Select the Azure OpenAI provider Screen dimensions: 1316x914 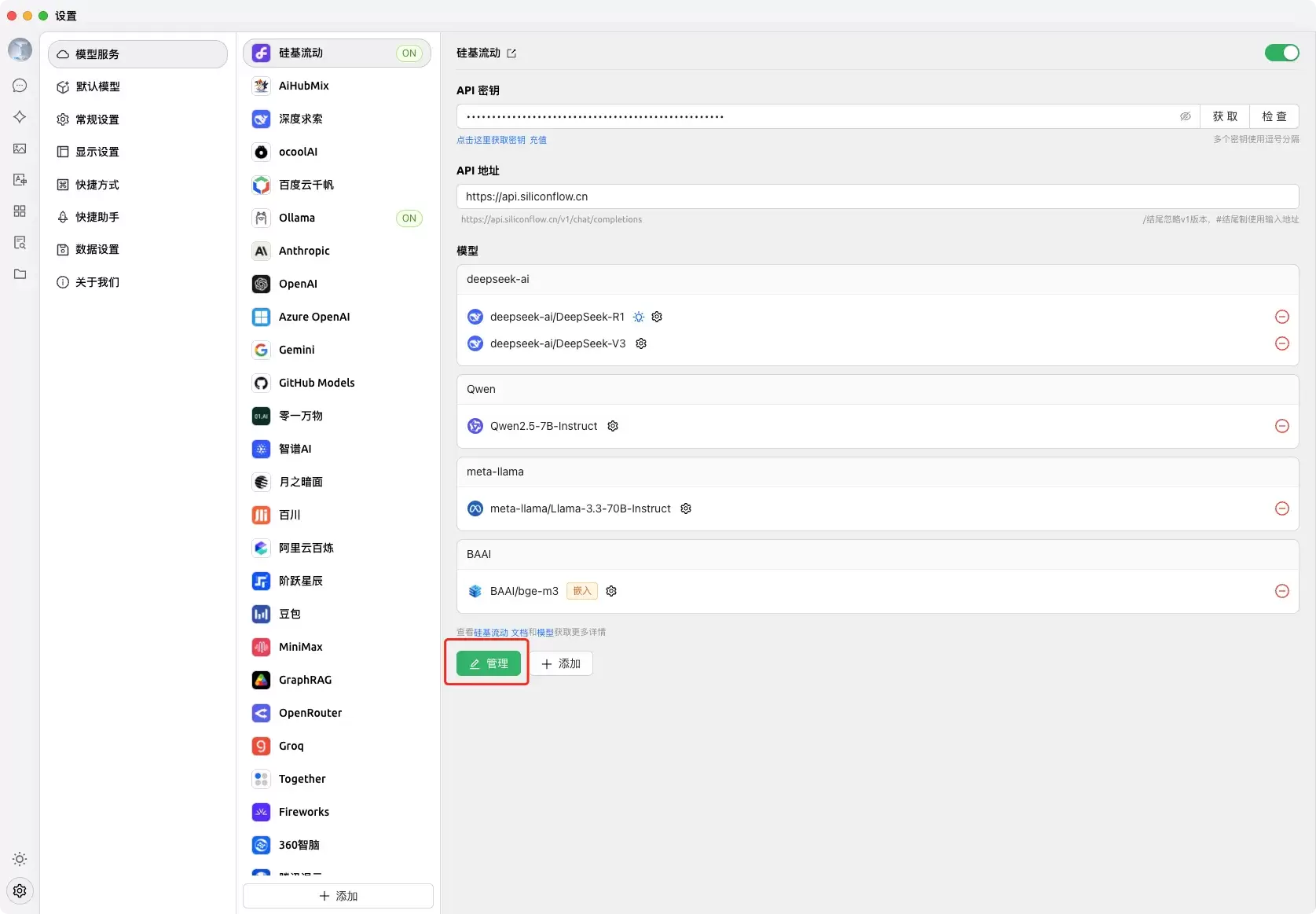337,317
